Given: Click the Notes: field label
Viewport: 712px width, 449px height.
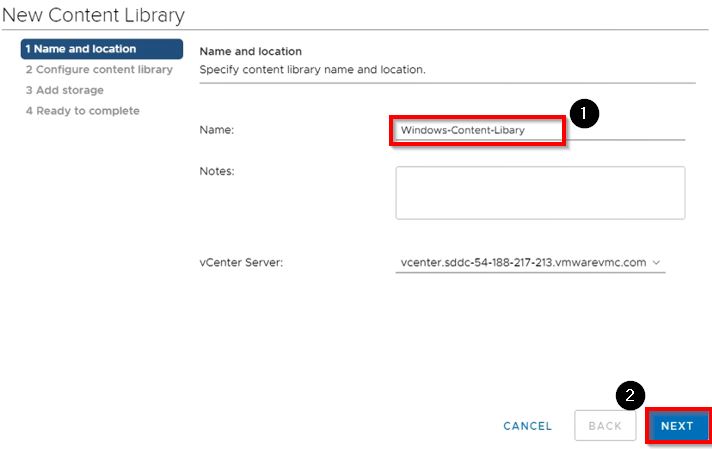Looking at the screenshot, I should click(x=217, y=172).
